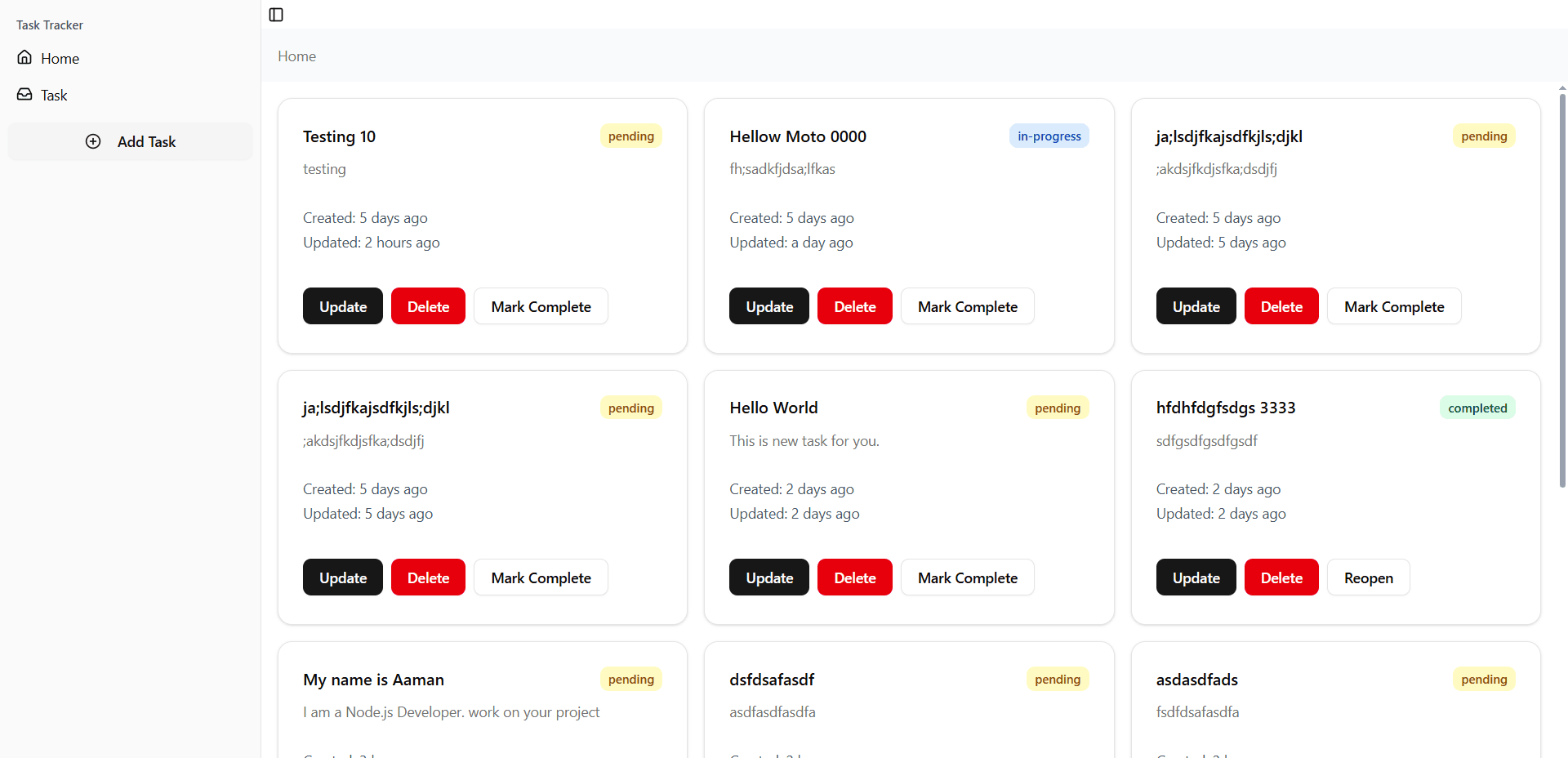Click 'This is new task for you.' text

point(804,441)
